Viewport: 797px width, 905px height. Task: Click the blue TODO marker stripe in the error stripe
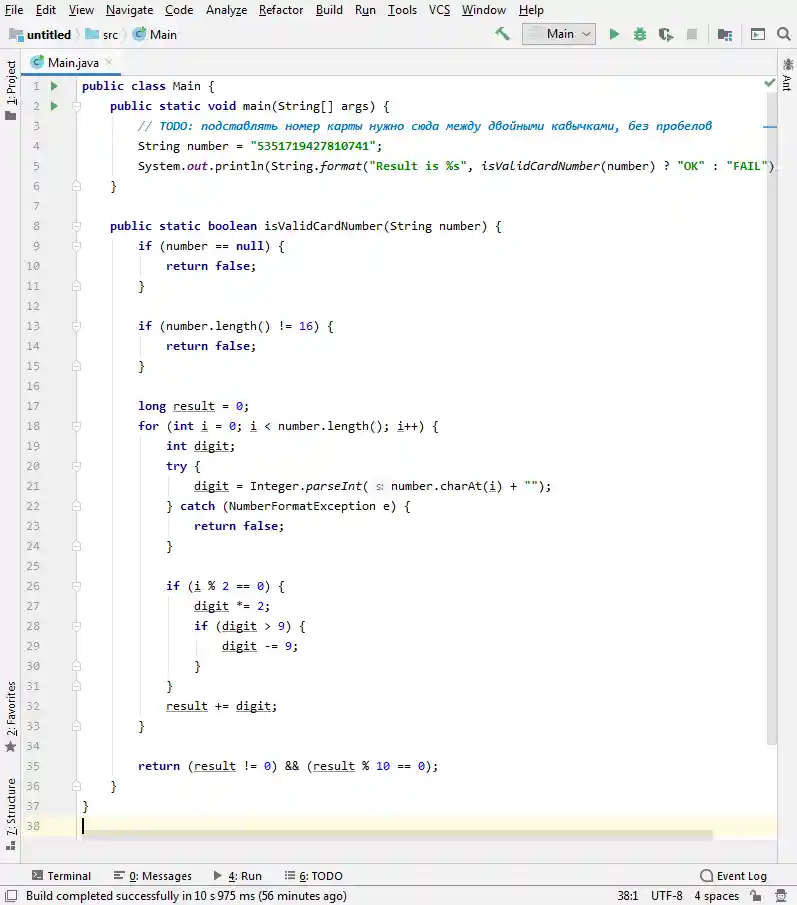tap(770, 126)
